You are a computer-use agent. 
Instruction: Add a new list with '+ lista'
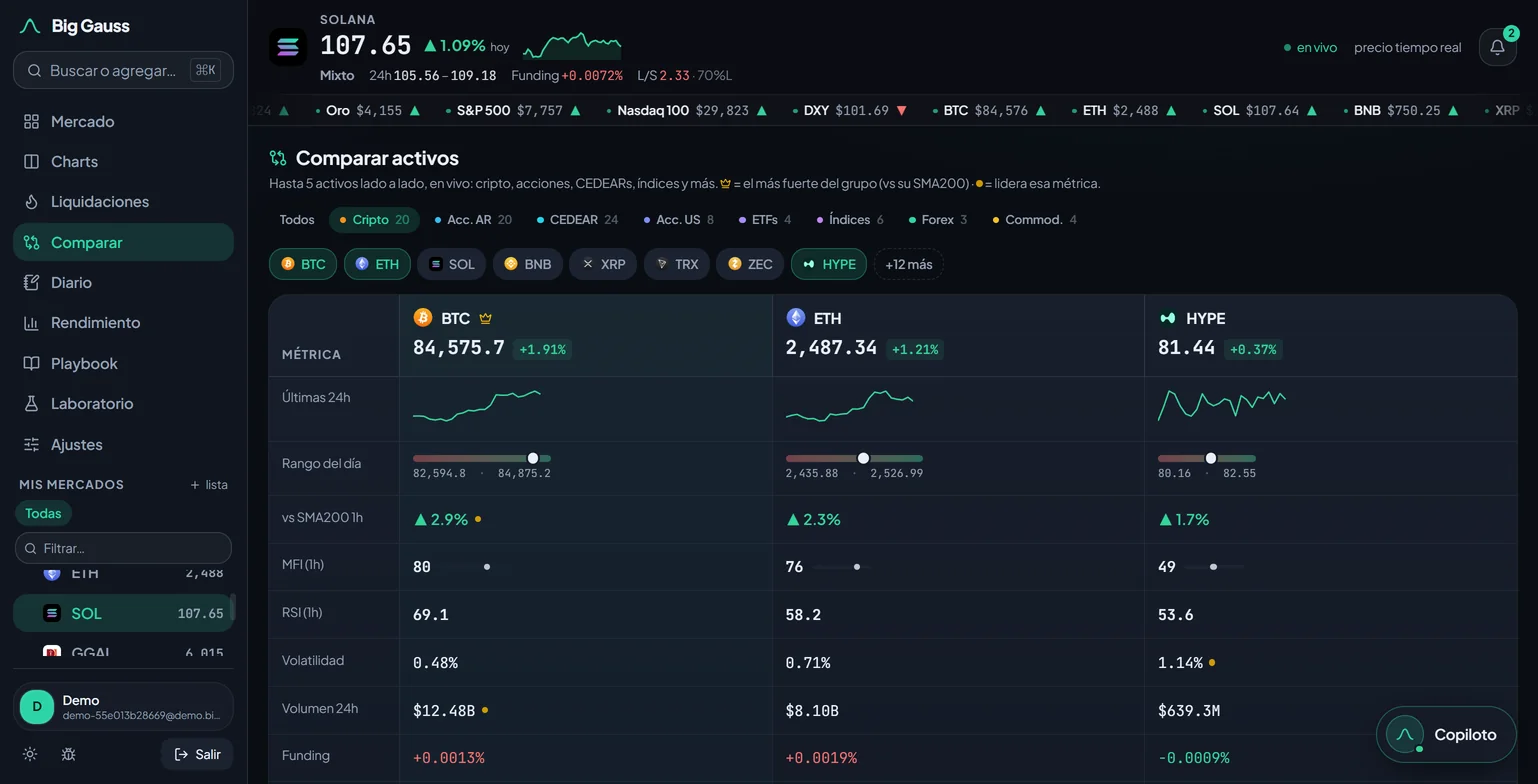(x=209, y=485)
